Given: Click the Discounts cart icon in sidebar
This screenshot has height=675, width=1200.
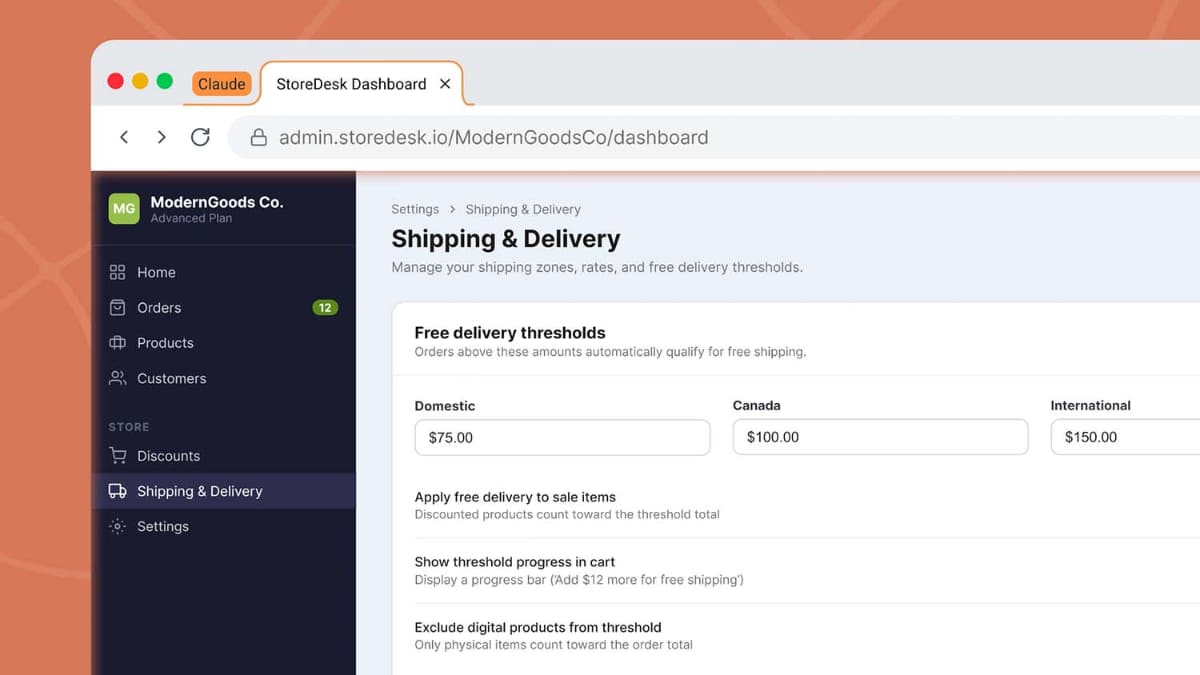Looking at the screenshot, I should pyautogui.click(x=117, y=456).
